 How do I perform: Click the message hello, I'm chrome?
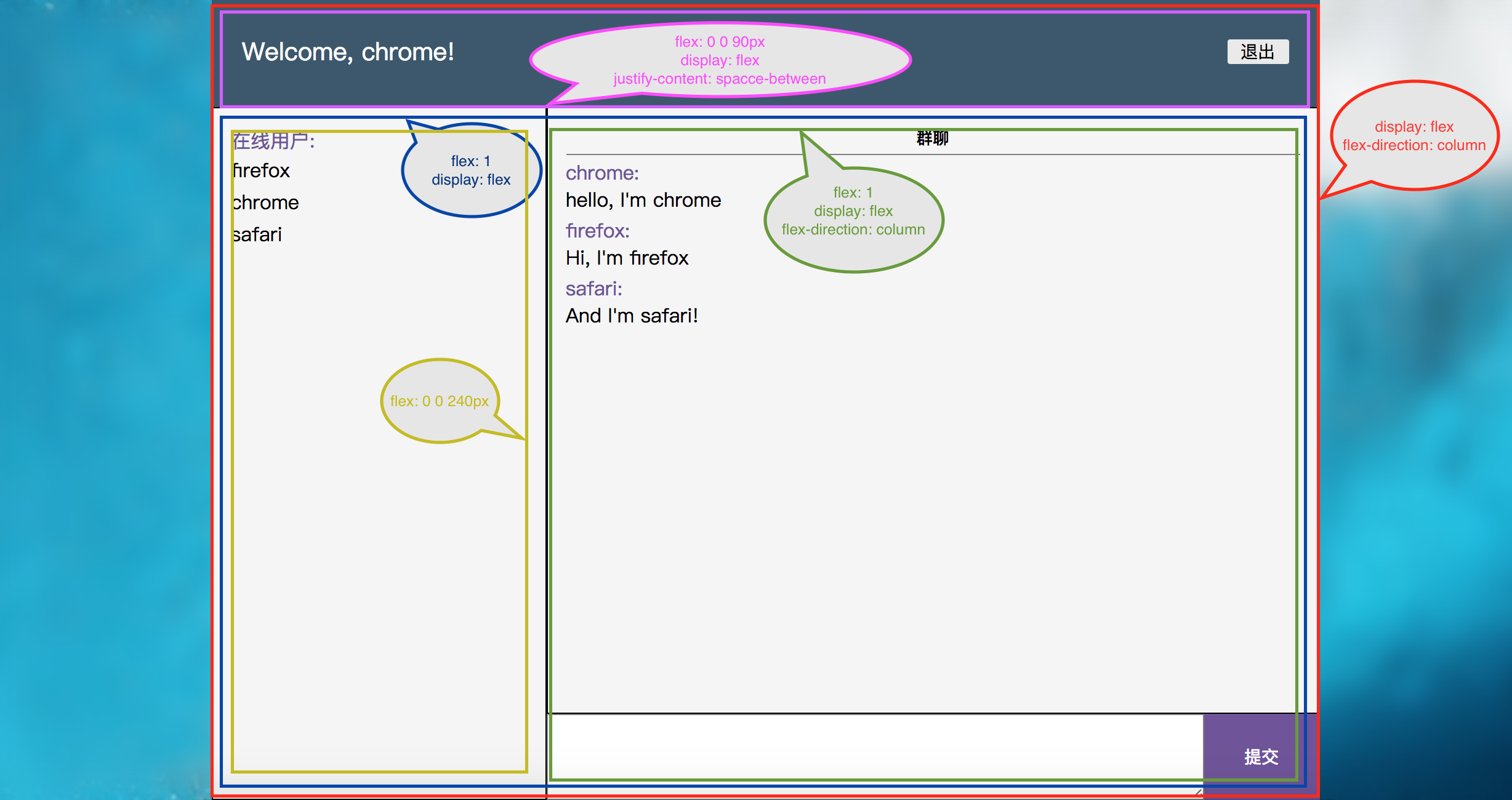point(643,200)
